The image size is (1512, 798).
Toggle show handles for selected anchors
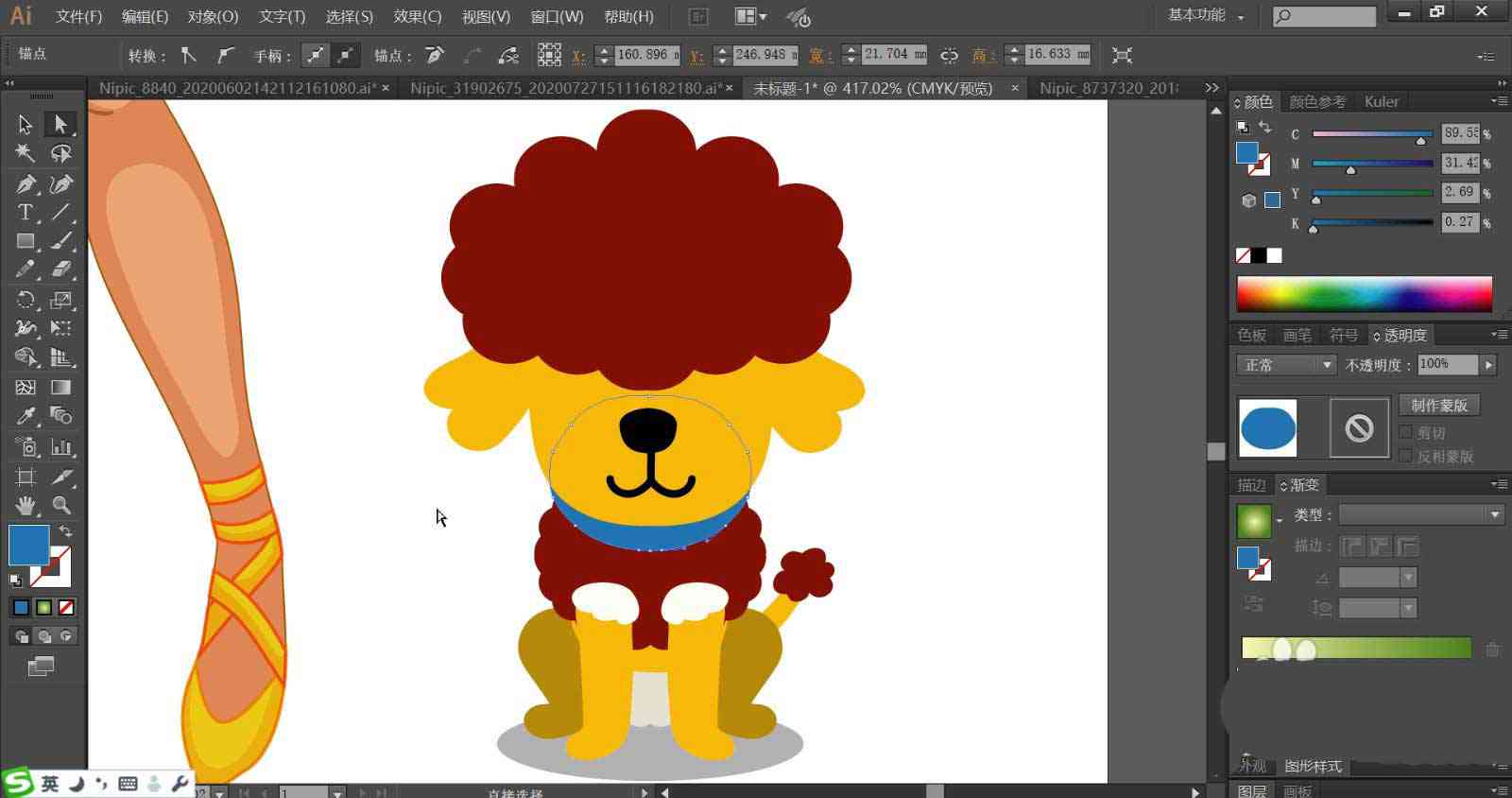tap(315, 55)
